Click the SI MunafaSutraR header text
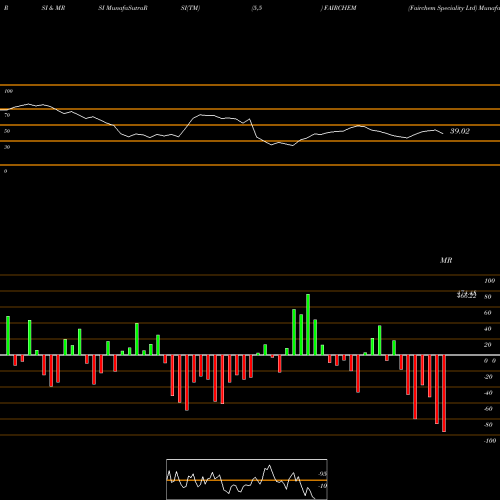This screenshot has width=500, height=500. tap(123, 8)
